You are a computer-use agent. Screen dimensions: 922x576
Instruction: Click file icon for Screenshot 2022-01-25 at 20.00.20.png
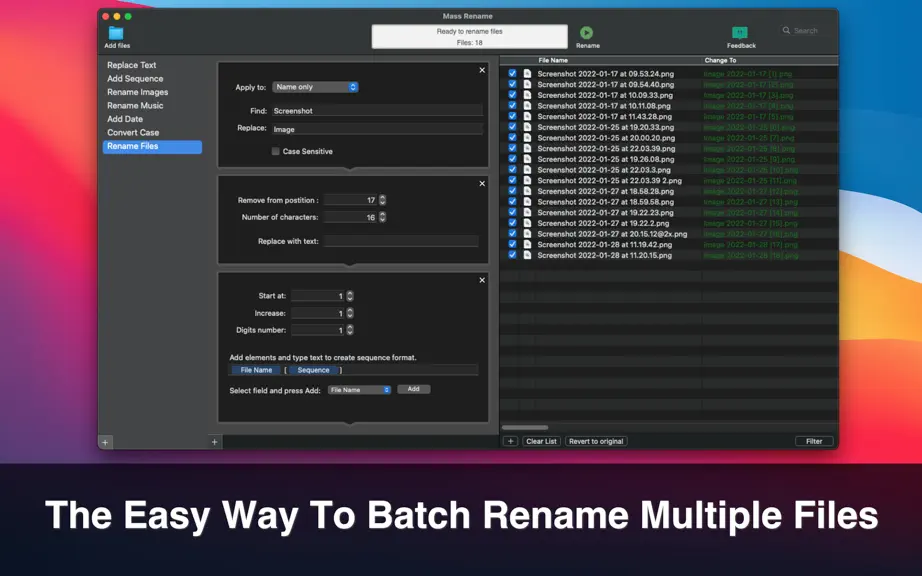[x=527, y=138]
